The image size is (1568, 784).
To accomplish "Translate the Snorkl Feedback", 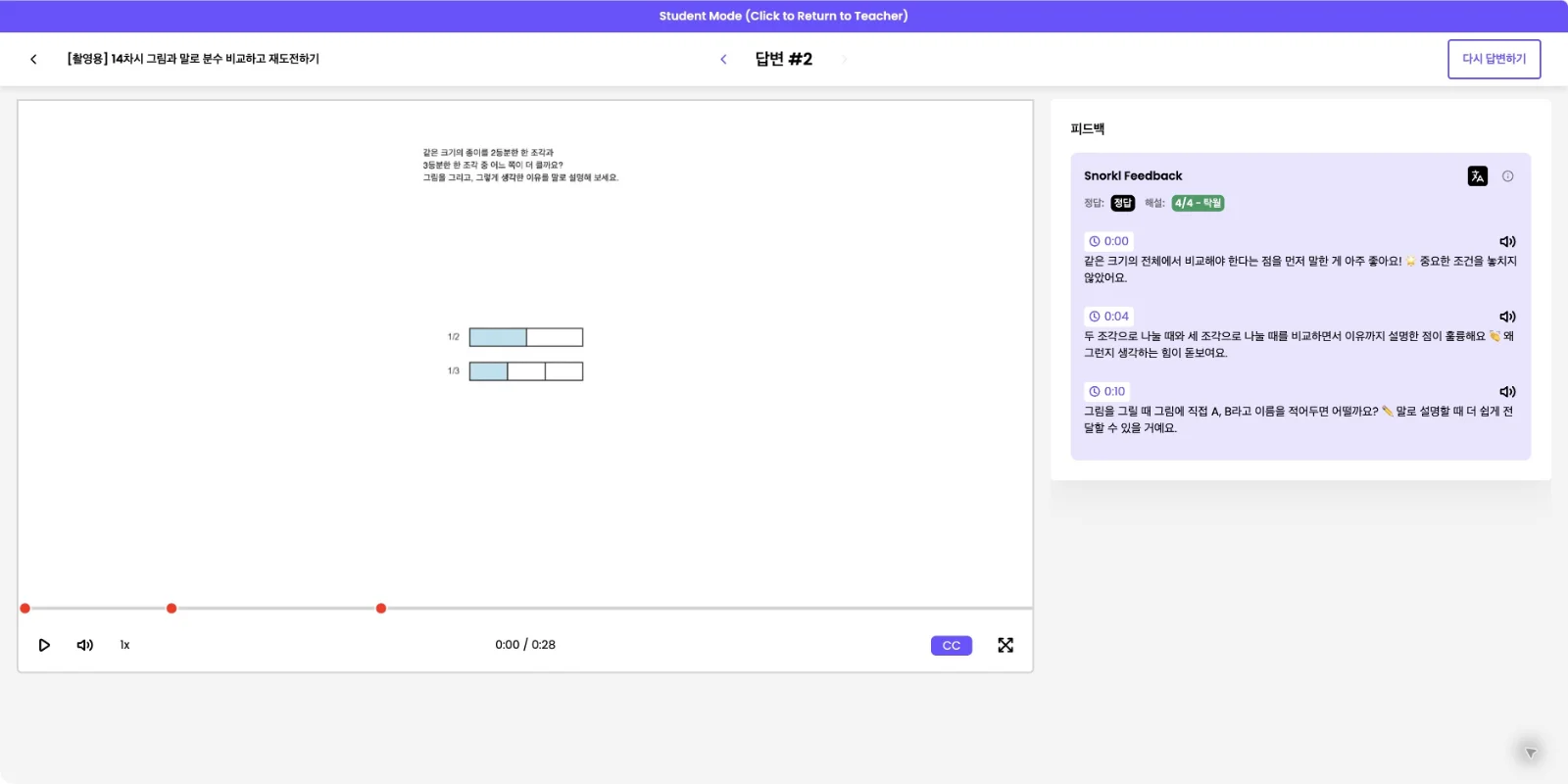I will pos(1478,176).
